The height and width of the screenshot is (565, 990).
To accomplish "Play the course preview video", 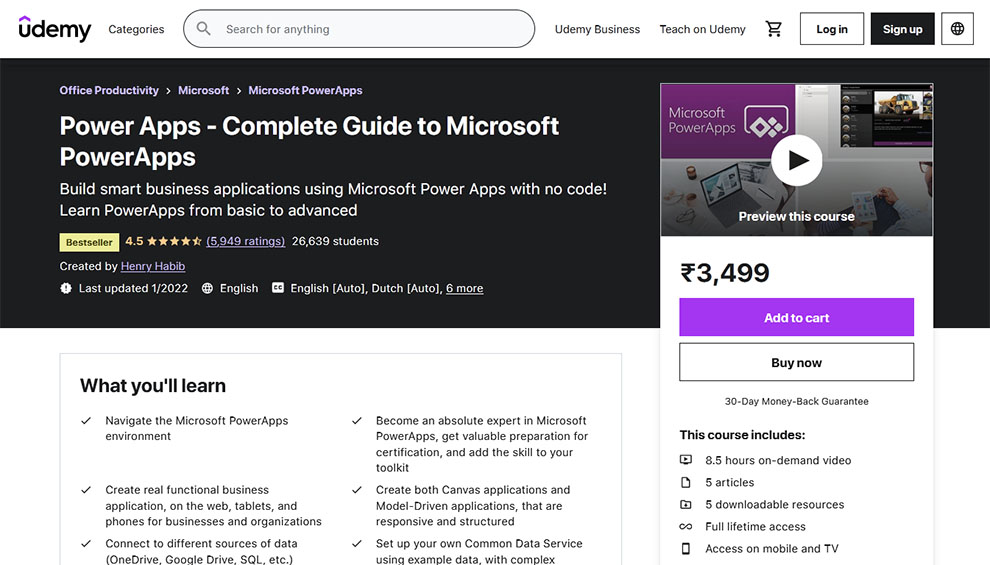I will tap(797, 160).
